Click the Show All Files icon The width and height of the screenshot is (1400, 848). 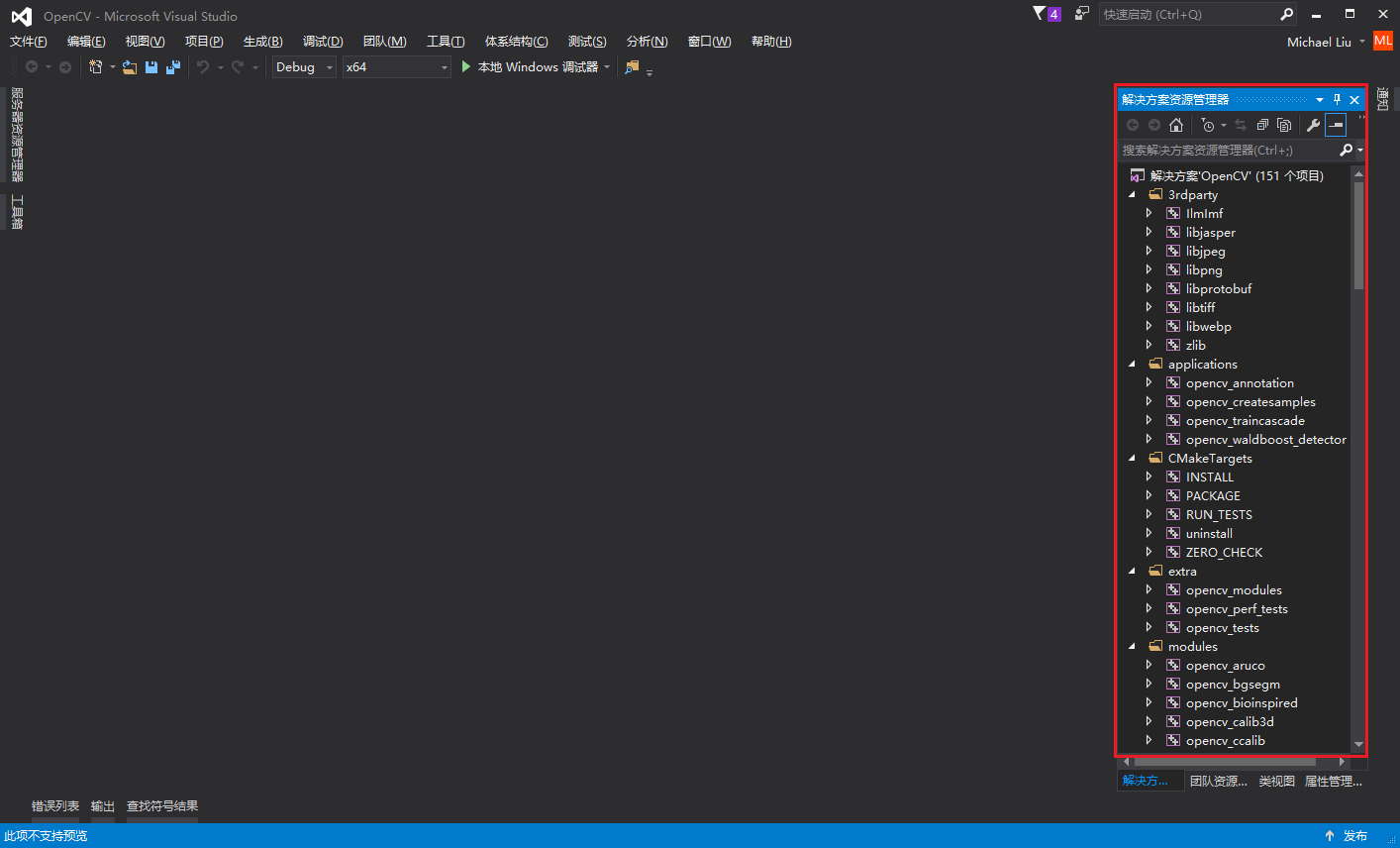pyautogui.click(x=1284, y=125)
